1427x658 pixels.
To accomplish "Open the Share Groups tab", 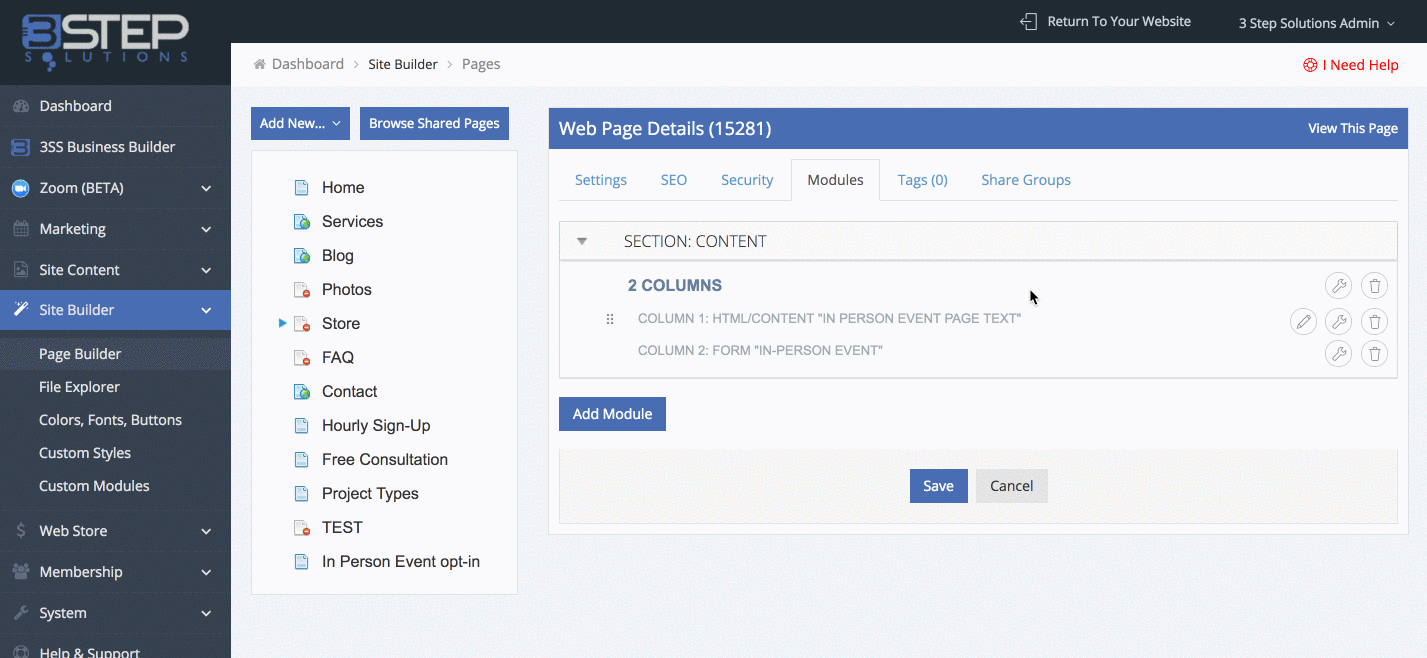I will coord(1025,180).
